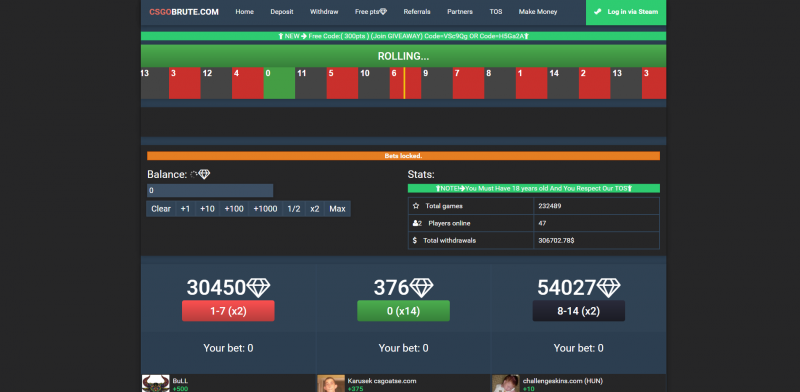Open the Home page
This screenshot has width=800, height=392.
[244, 12]
